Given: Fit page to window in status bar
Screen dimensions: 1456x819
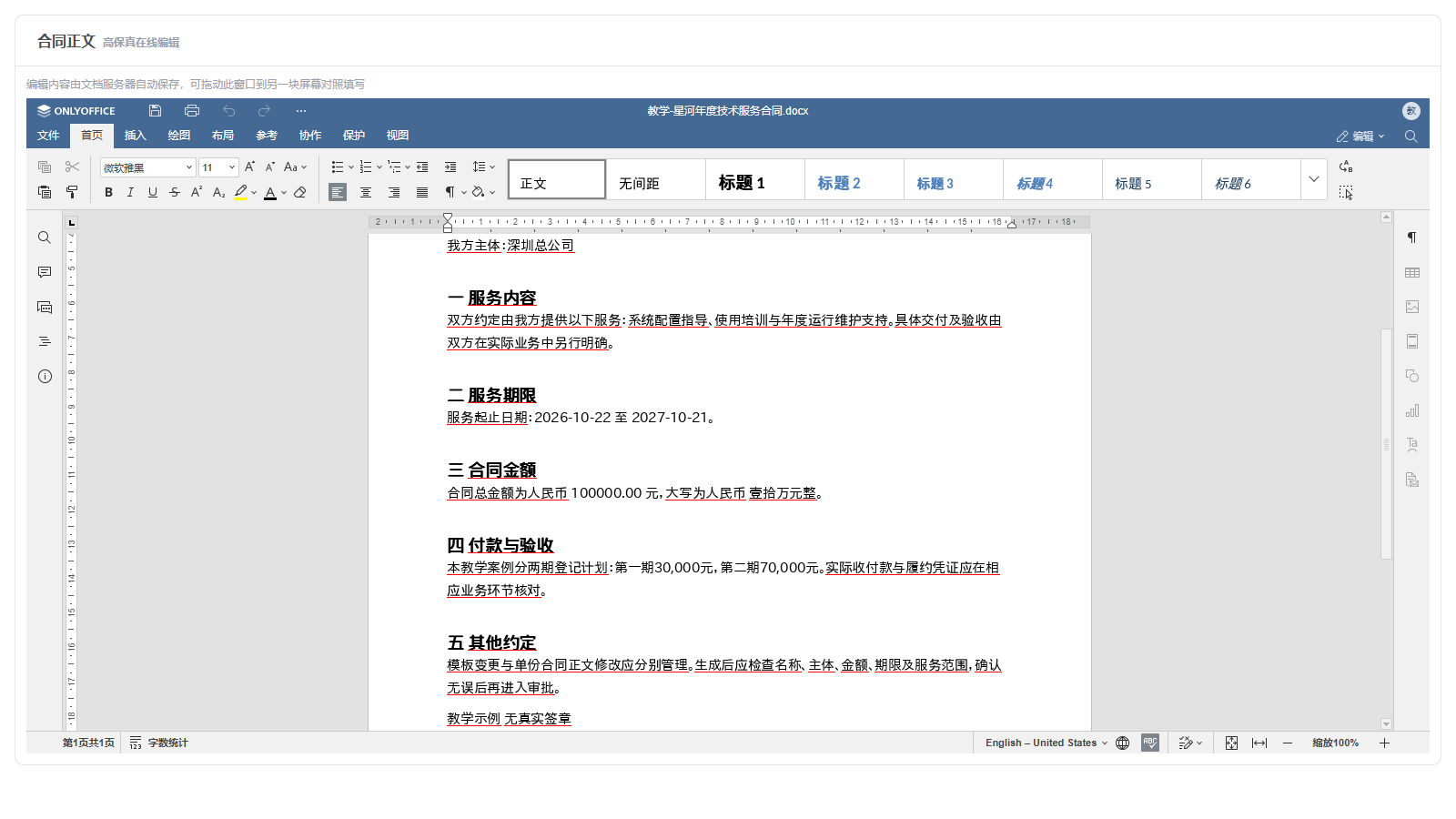Looking at the screenshot, I should (x=1231, y=743).
